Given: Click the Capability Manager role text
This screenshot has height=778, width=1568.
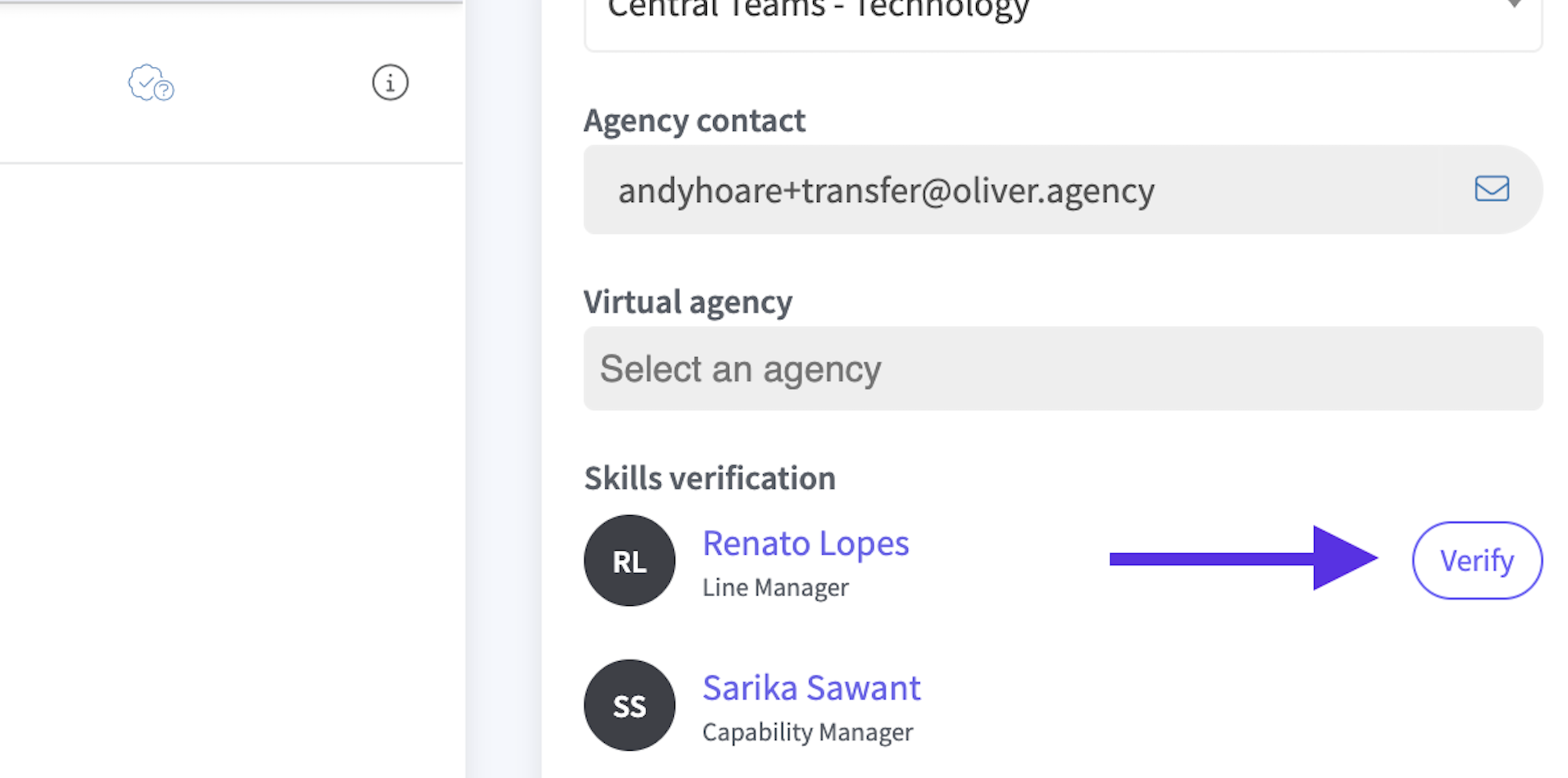Looking at the screenshot, I should [807, 733].
